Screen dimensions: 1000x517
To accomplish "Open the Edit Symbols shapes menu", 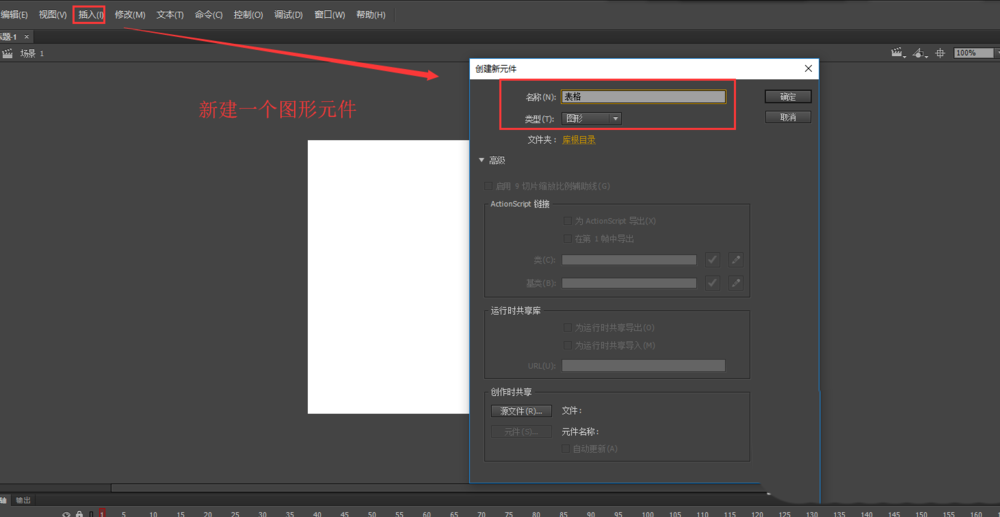I will [x=920, y=54].
